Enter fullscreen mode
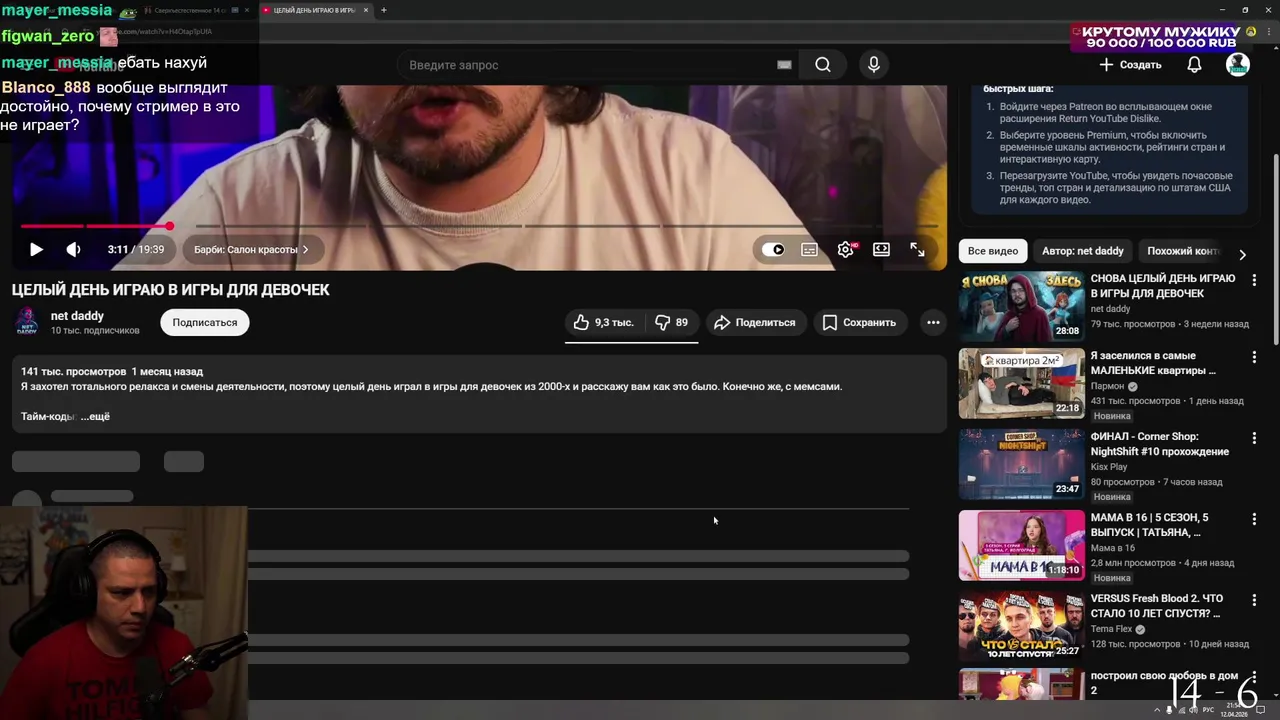Screen dimensions: 1280x720 (917, 249)
